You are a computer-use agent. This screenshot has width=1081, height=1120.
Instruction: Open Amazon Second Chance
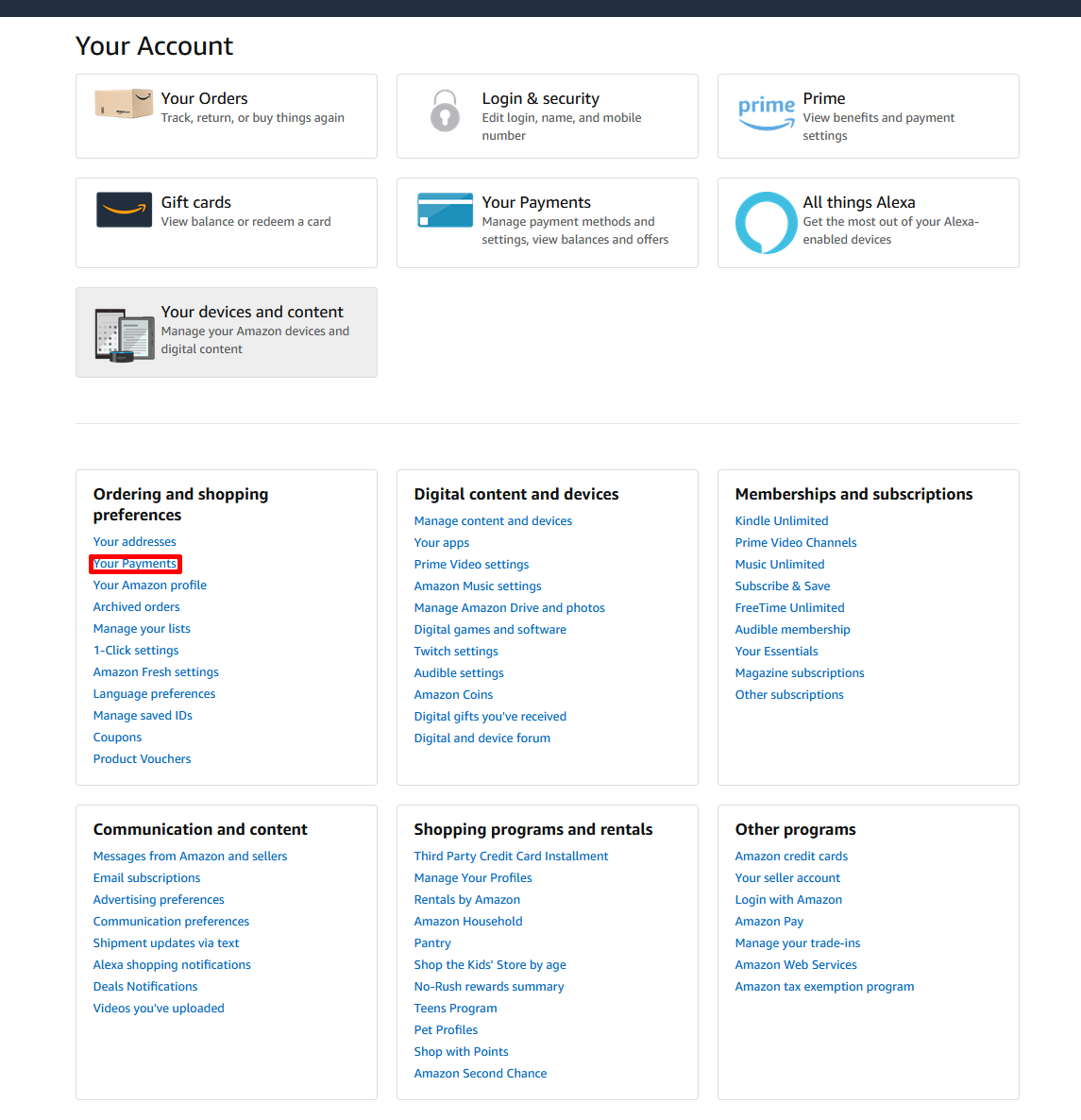[481, 1073]
